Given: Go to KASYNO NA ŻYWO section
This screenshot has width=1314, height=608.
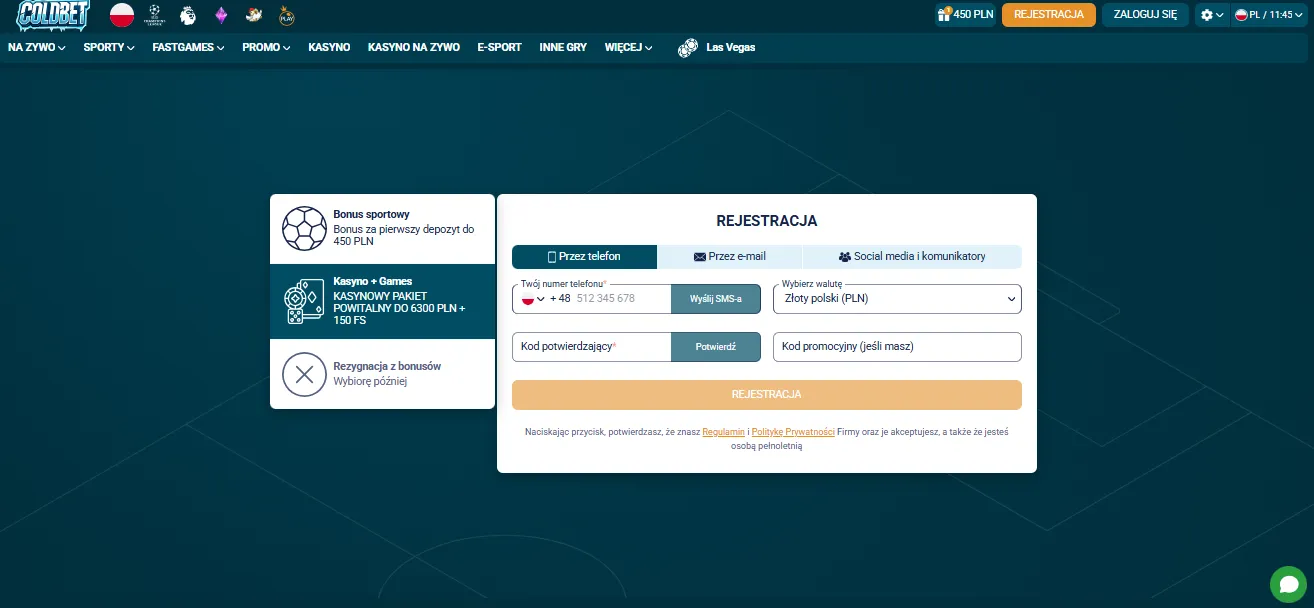Looking at the screenshot, I should [x=414, y=47].
